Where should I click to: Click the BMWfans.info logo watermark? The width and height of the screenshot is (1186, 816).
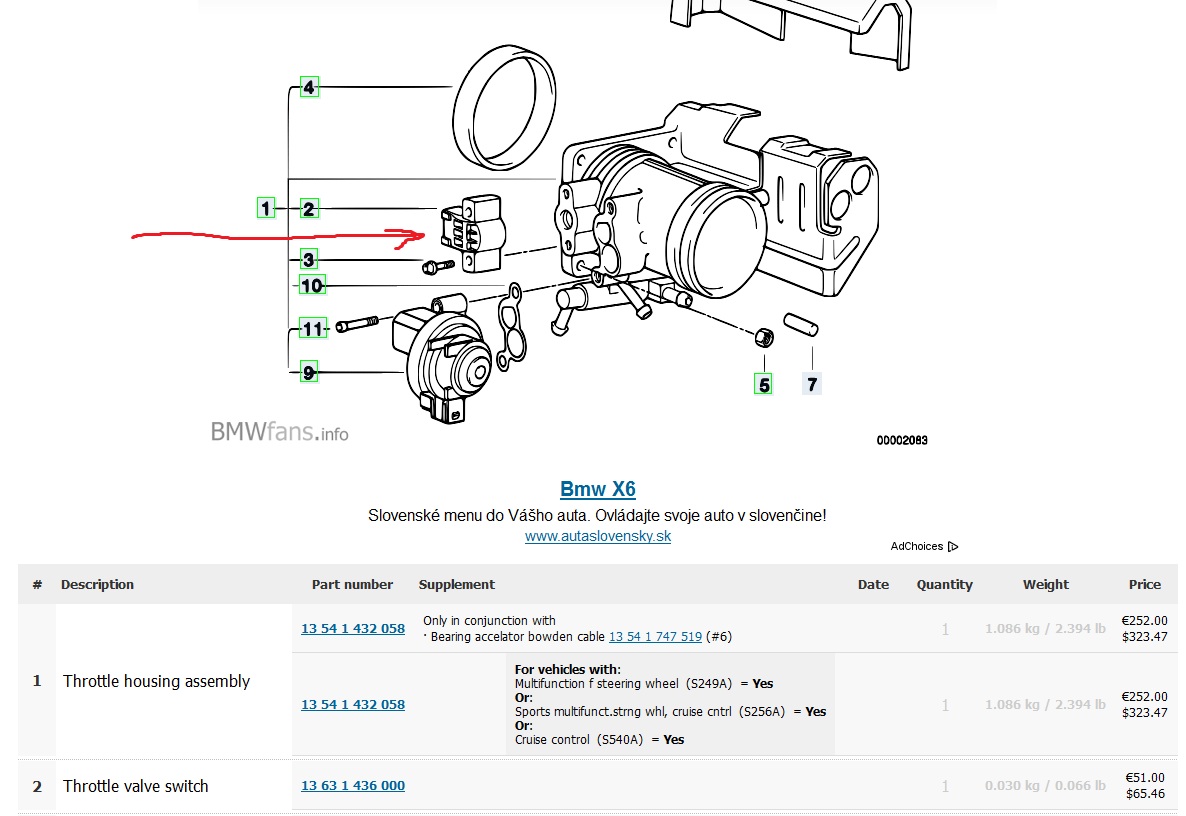click(x=279, y=432)
